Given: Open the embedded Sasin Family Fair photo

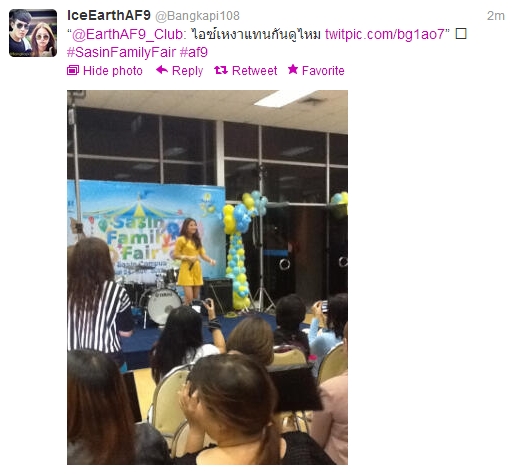Looking at the screenshot, I should [x=207, y=277].
